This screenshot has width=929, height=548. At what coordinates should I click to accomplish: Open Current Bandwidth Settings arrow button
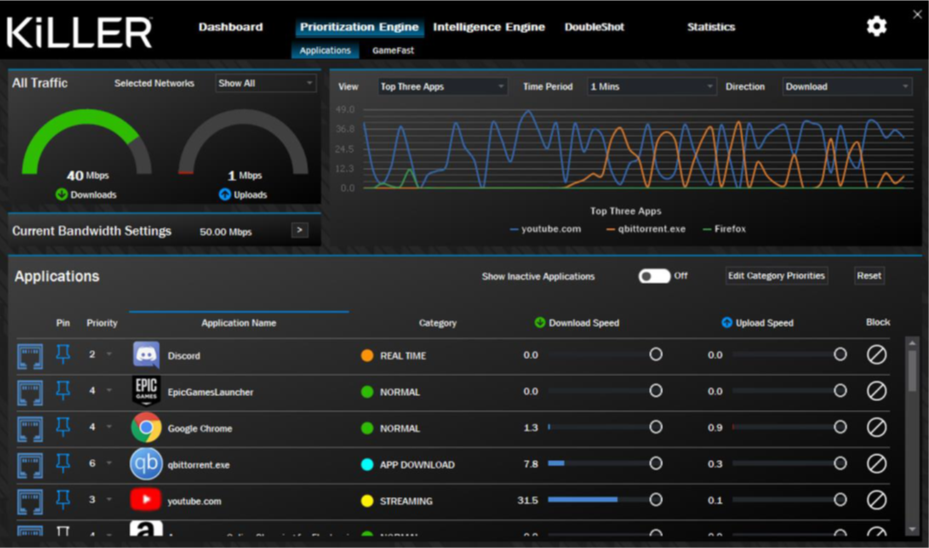click(300, 230)
